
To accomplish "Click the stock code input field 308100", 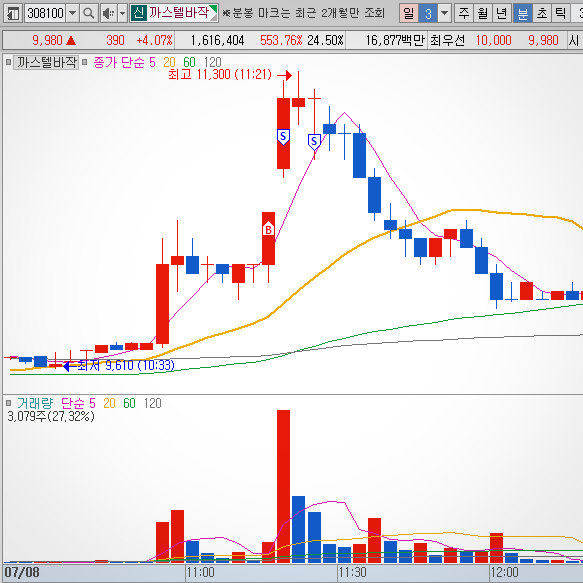I will click(46, 13).
